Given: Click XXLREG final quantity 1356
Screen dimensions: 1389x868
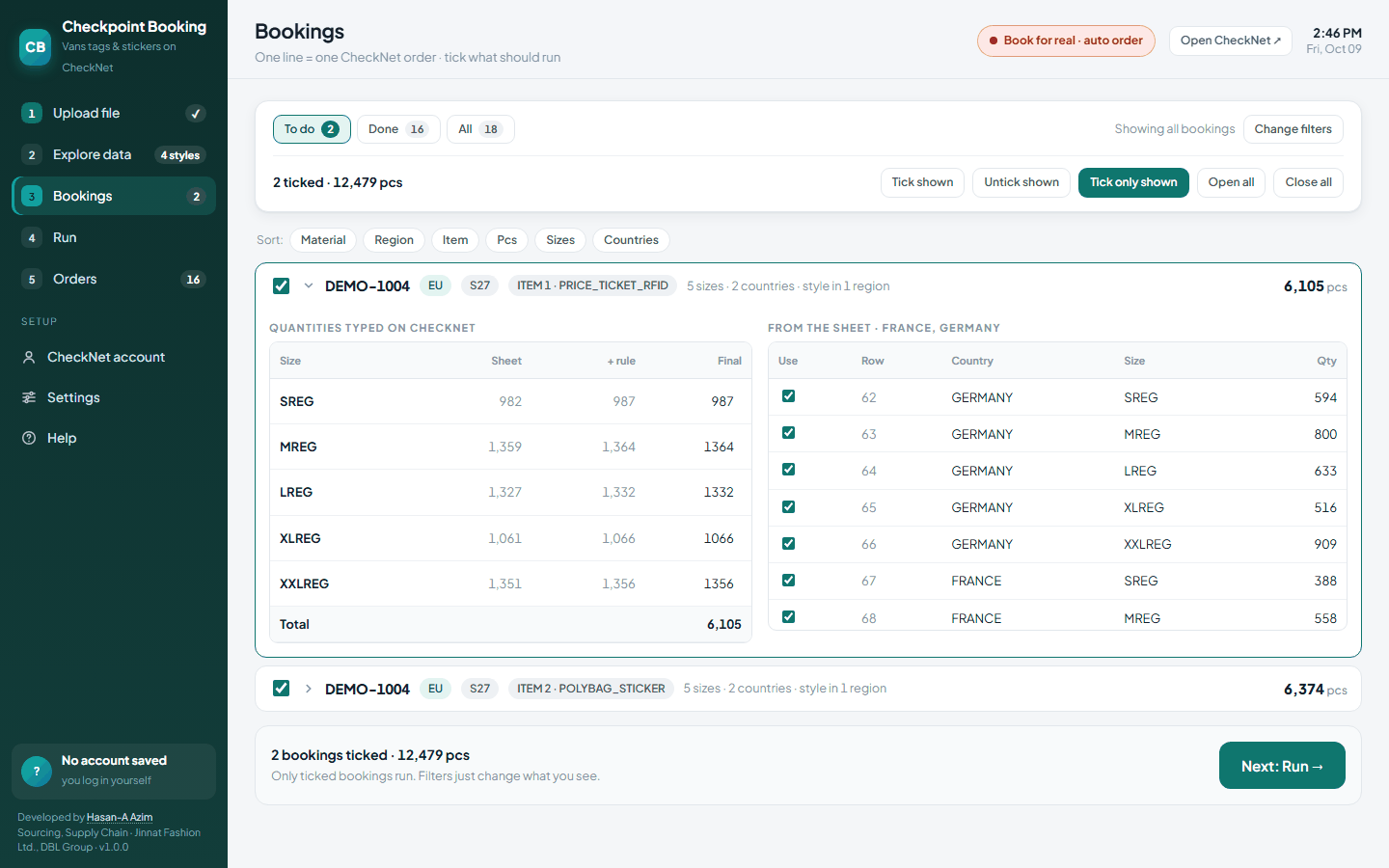Looking at the screenshot, I should (x=719, y=583).
